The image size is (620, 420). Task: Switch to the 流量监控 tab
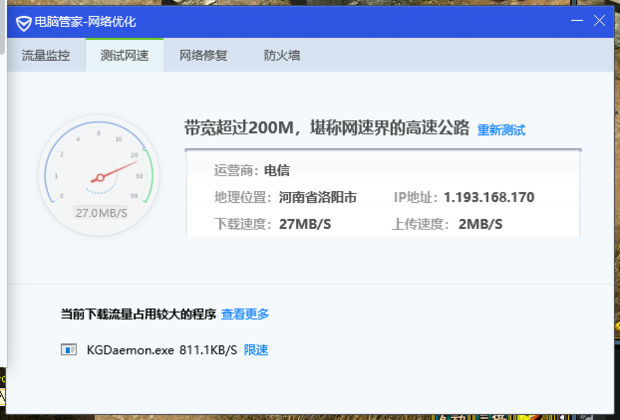pyautogui.click(x=46, y=55)
